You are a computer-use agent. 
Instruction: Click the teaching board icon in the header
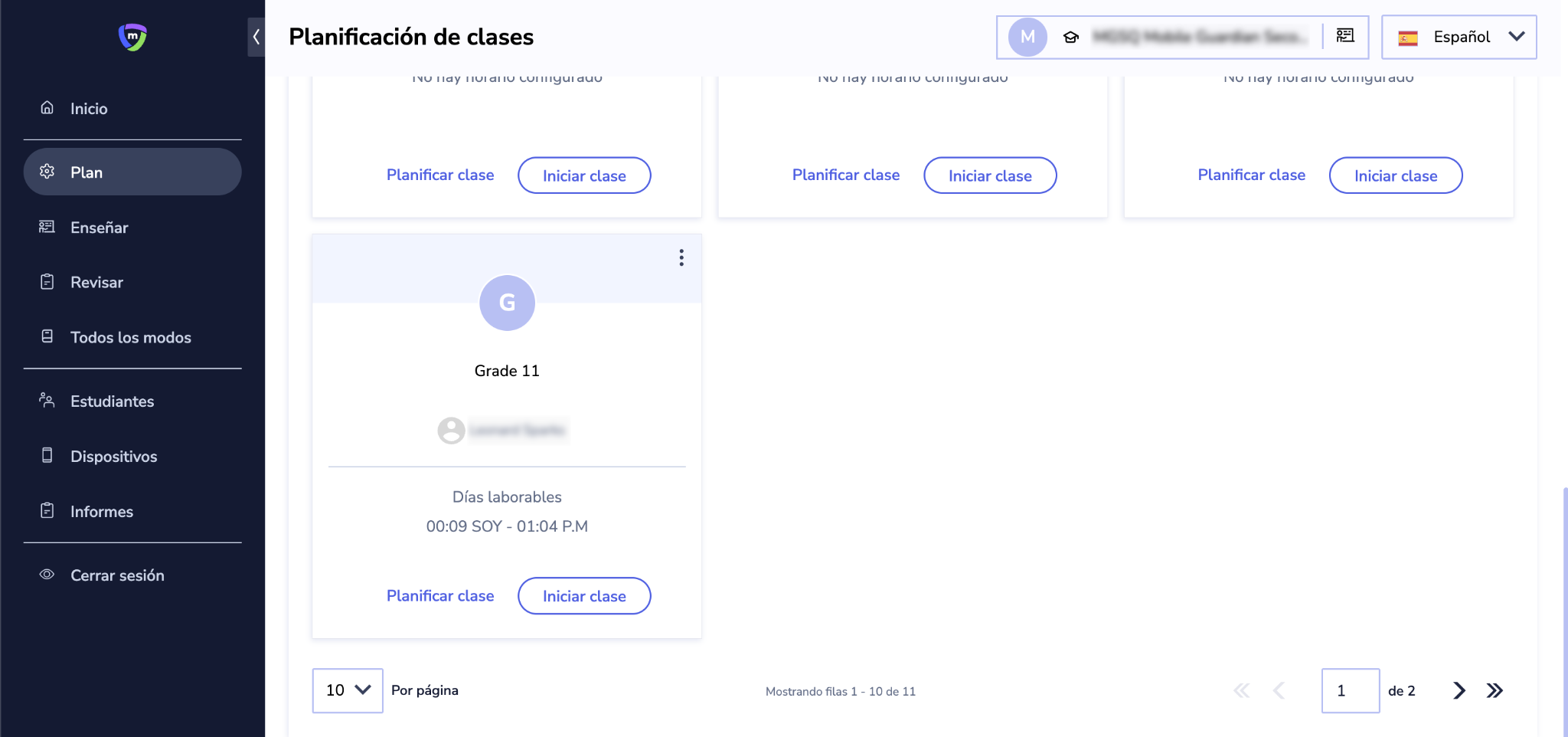1345,36
